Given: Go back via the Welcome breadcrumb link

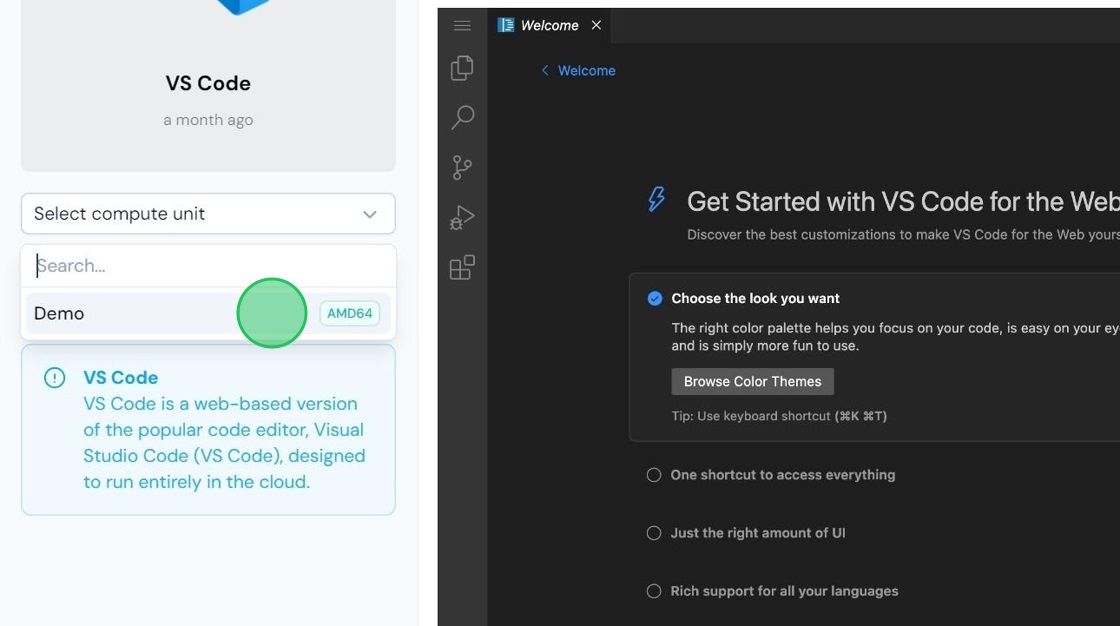Looking at the screenshot, I should (x=578, y=71).
